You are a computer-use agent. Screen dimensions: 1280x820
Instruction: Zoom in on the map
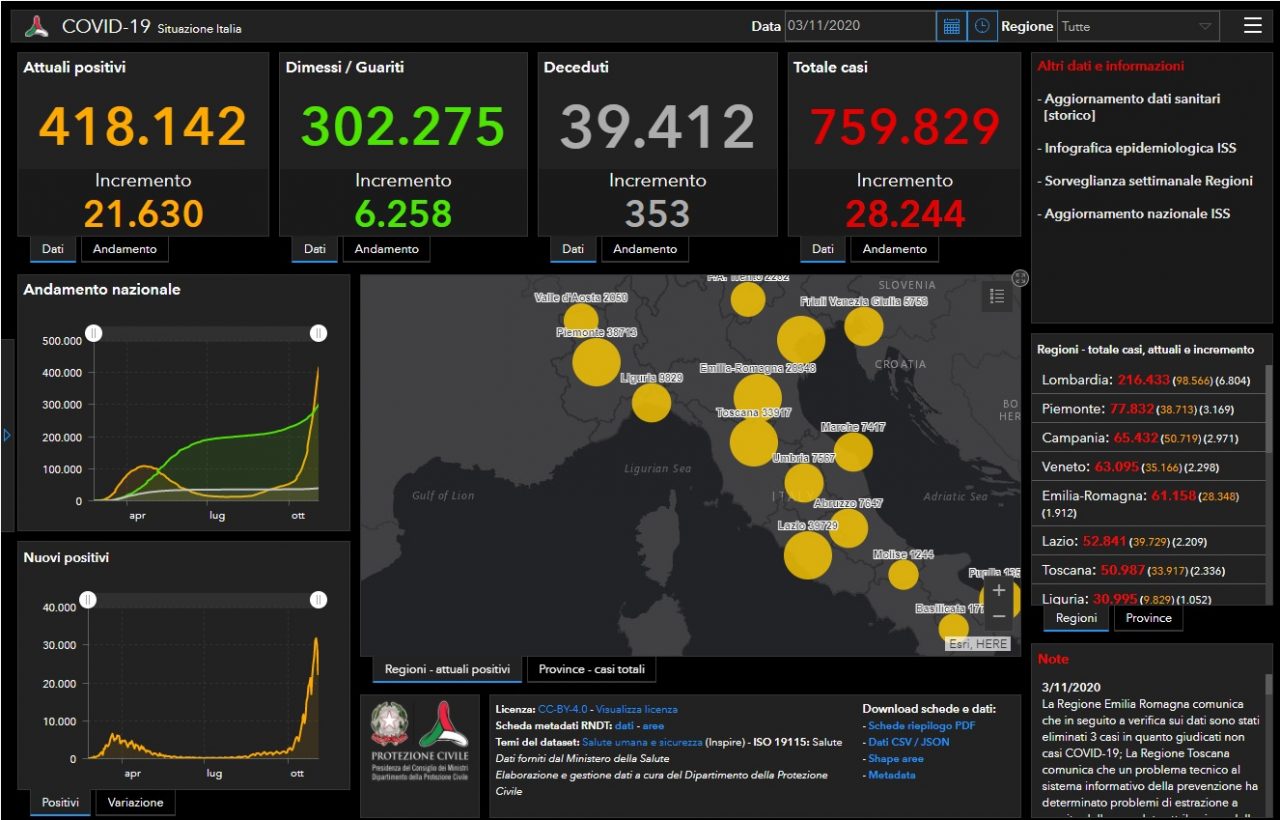click(x=999, y=591)
